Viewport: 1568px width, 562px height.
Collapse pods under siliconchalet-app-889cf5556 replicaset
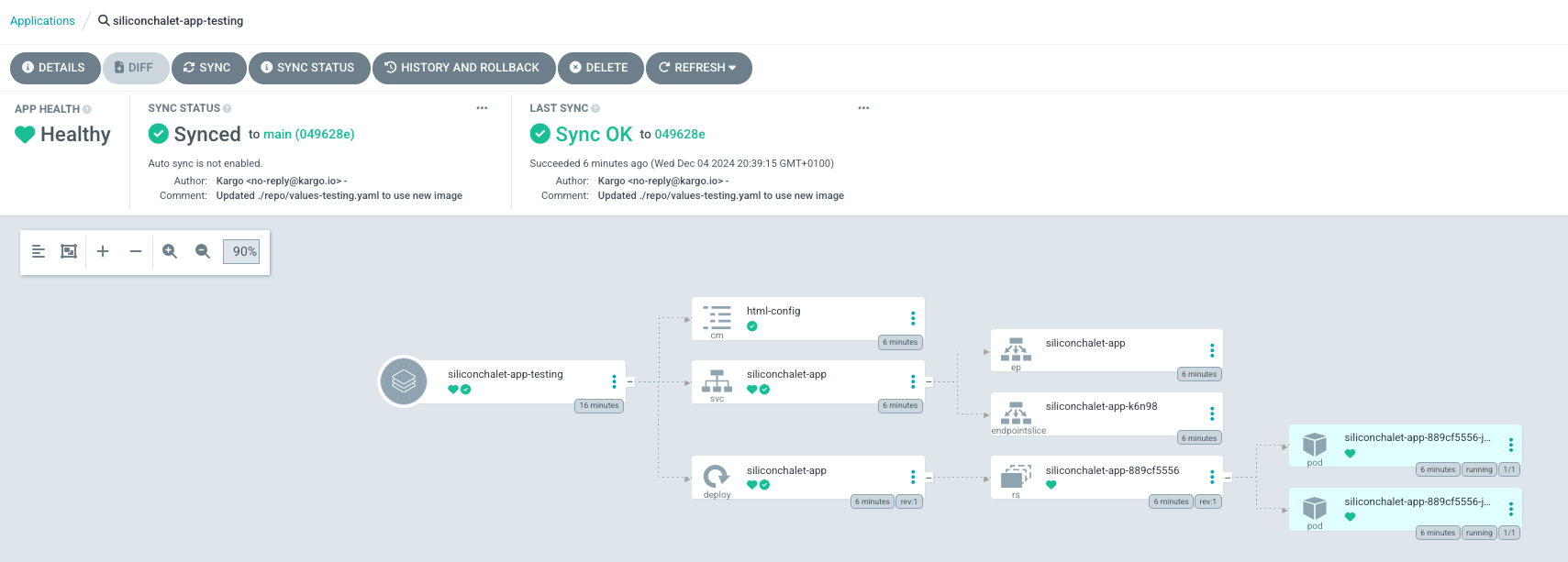[x=1228, y=478]
